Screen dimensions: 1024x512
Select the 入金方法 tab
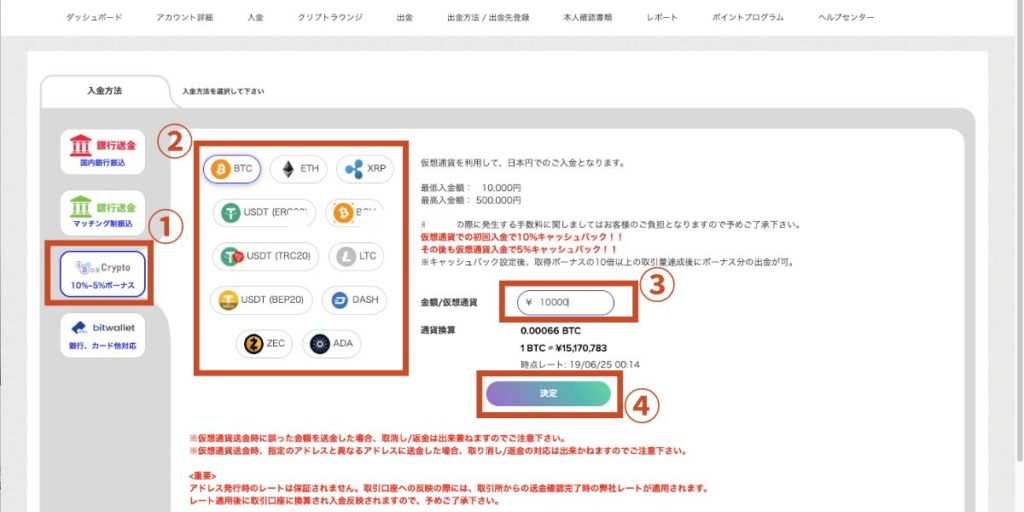[x=104, y=91]
